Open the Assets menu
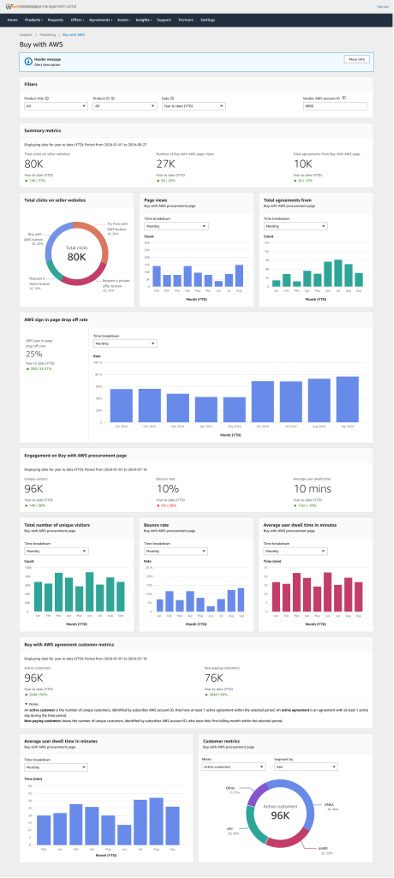394x878 pixels. [124, 20]
